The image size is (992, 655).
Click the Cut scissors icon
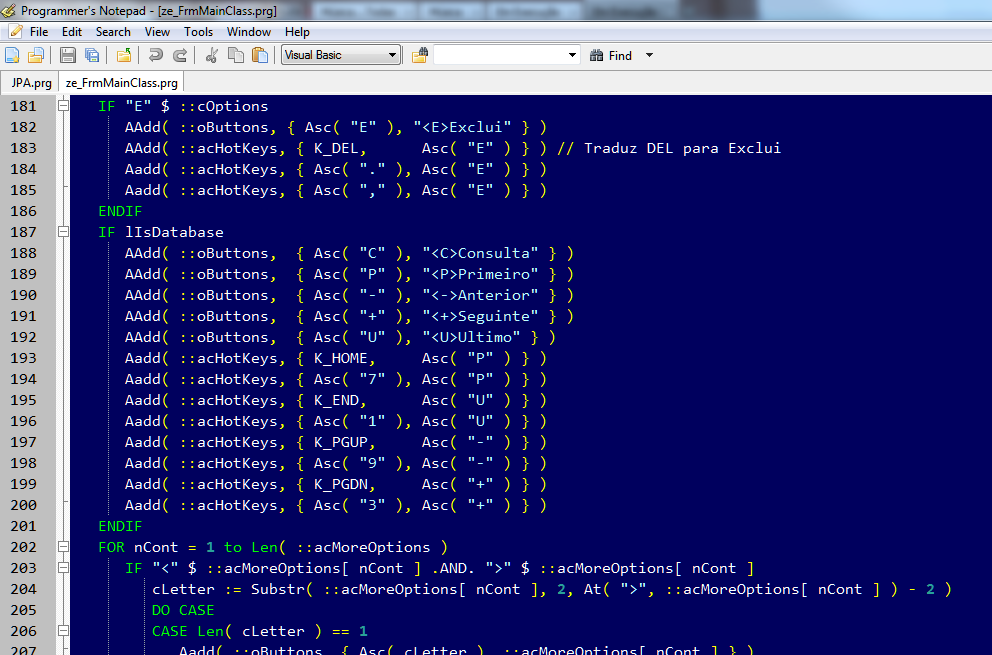tap(212, 56)
